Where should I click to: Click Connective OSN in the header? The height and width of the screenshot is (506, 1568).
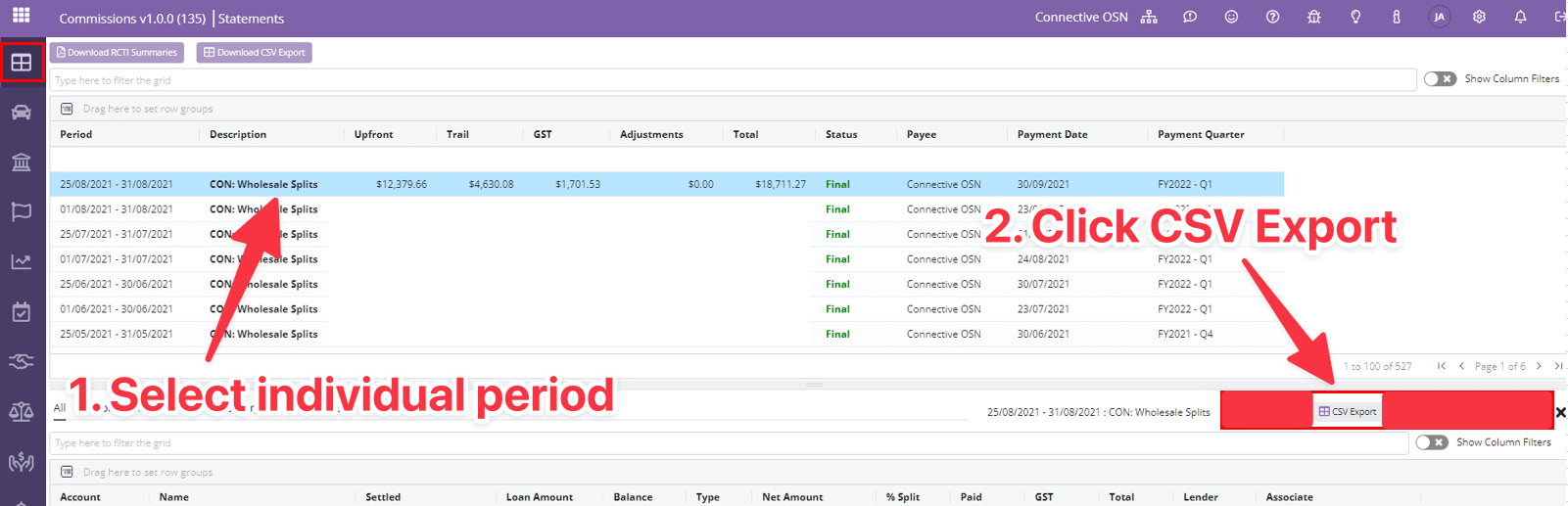click(1081, 17)
